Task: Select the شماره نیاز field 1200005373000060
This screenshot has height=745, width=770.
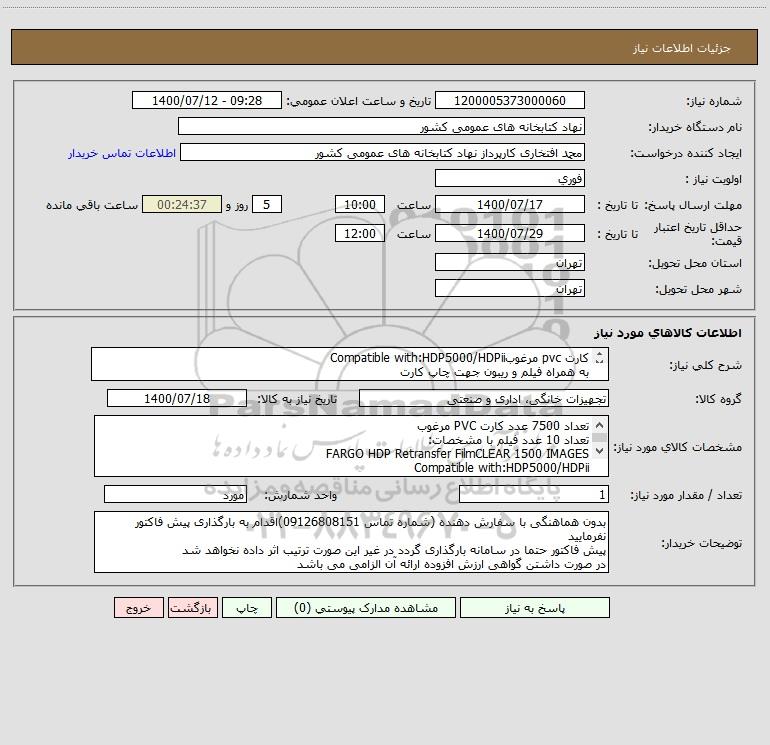Action: pos(510,100)
